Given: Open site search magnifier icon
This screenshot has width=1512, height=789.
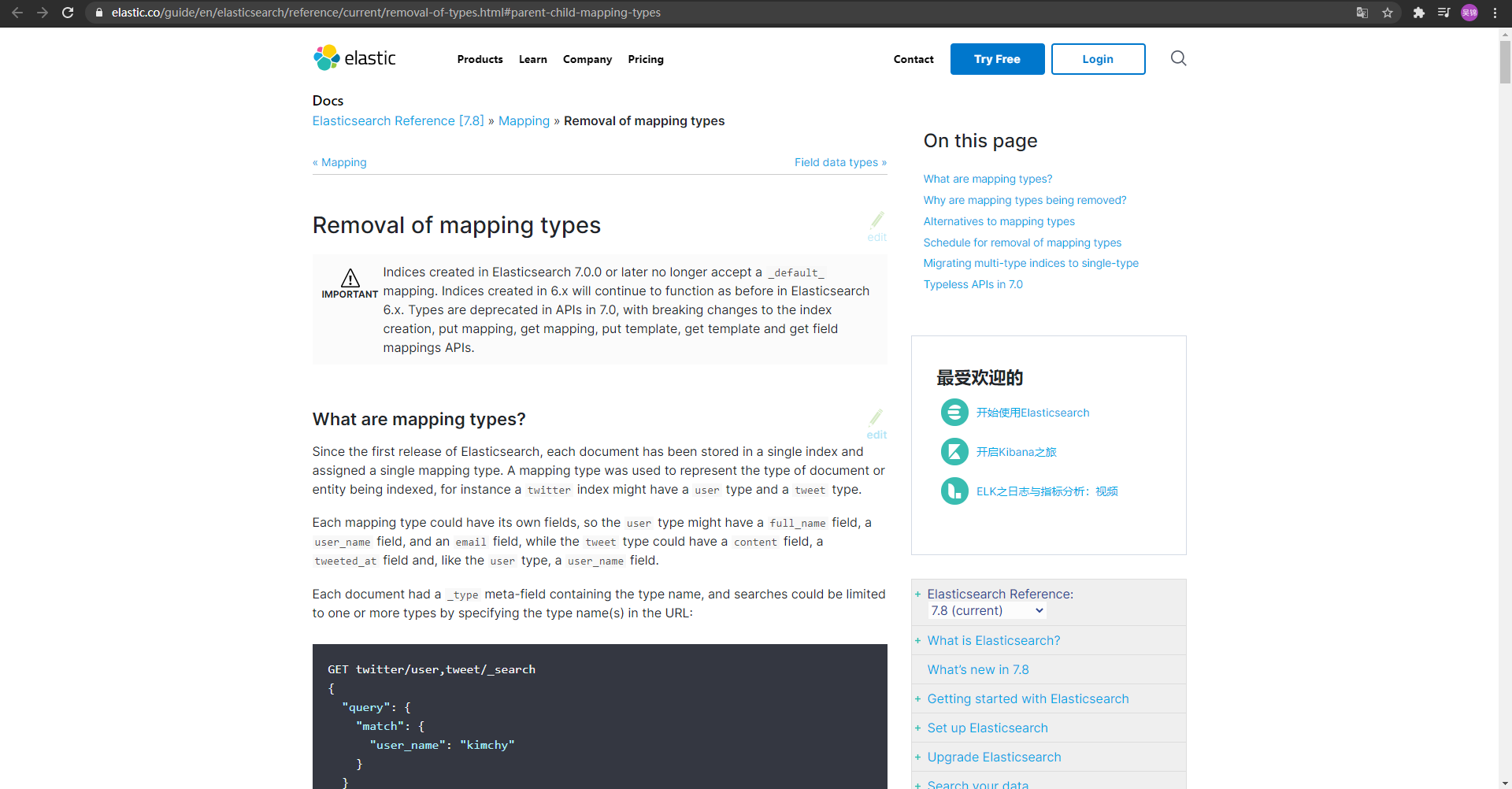Looking at the screenshot, I should 1178,58.
